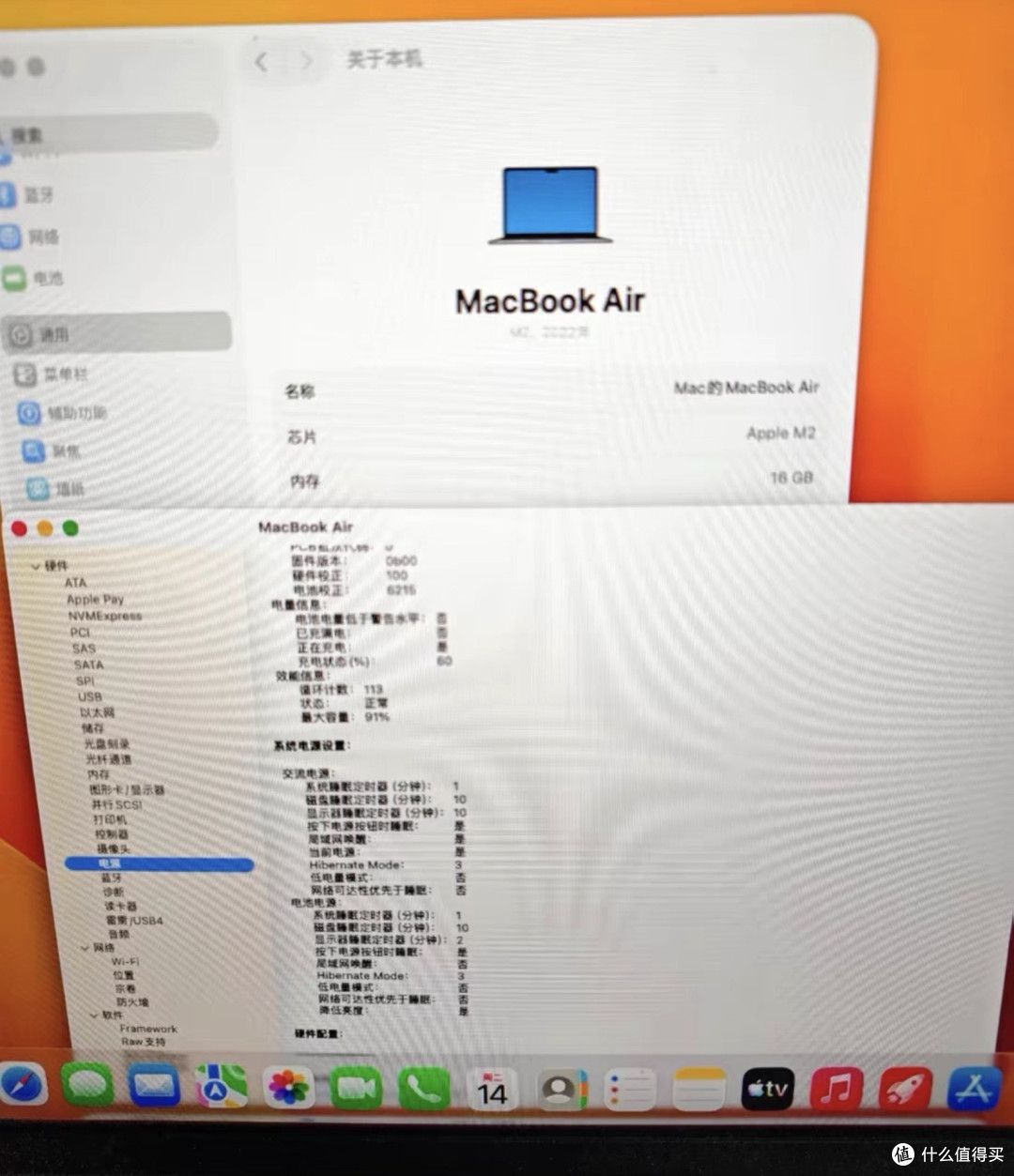Screen dimensions: 1014x1176
Task: Launch Reminders from the Dock
Action: tap(630, 1090)
